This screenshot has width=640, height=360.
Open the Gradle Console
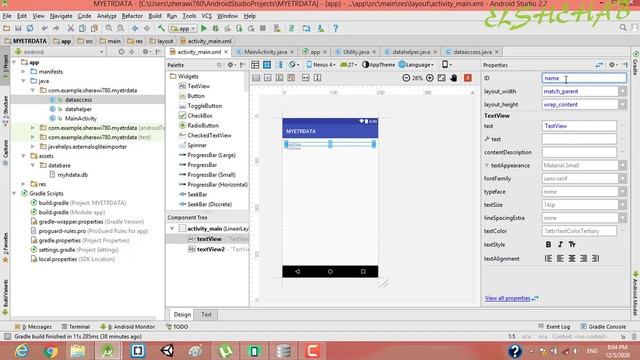click(603, 327)
